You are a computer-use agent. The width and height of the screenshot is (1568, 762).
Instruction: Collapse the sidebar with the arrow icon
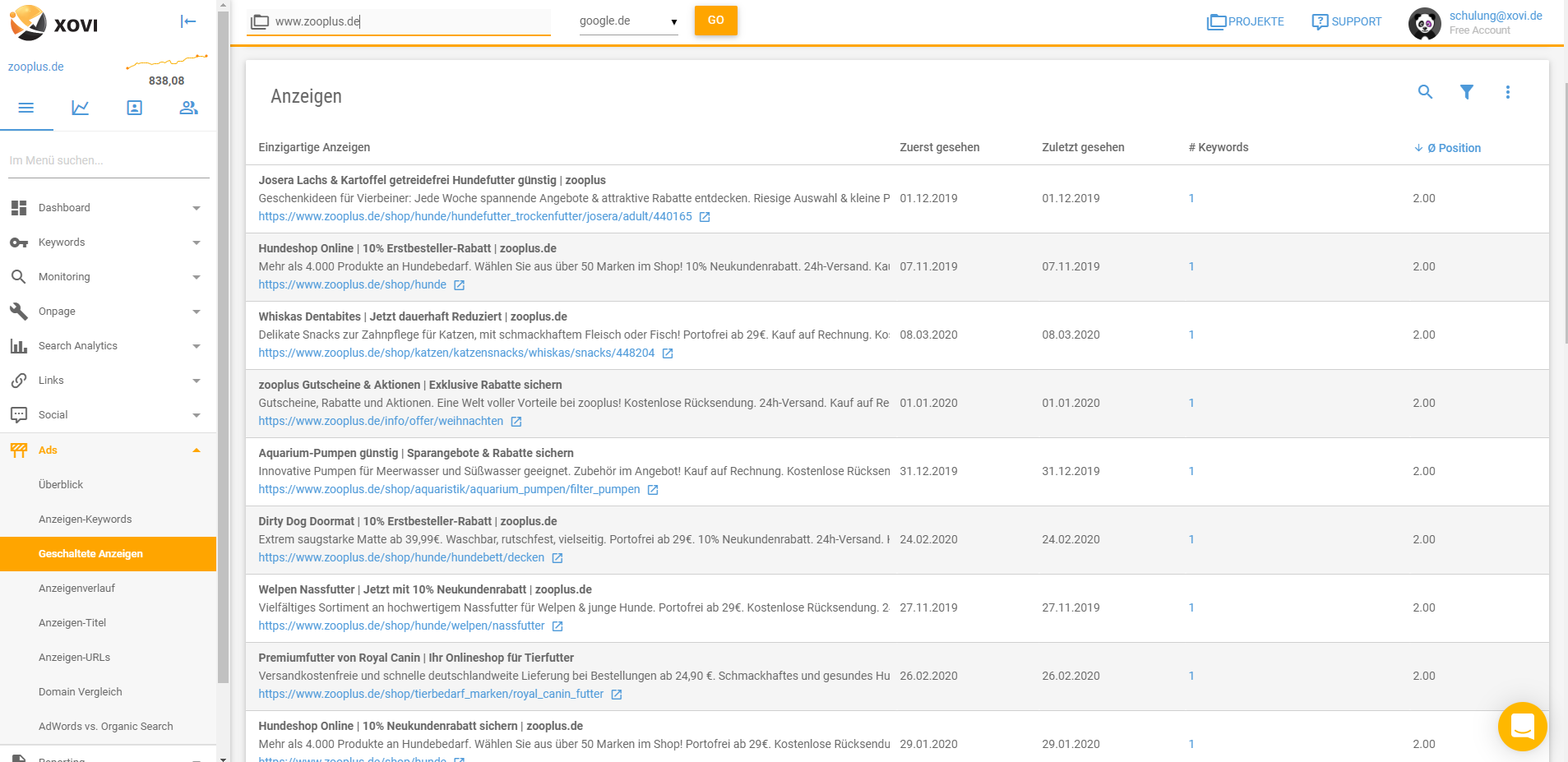(188, 21)
